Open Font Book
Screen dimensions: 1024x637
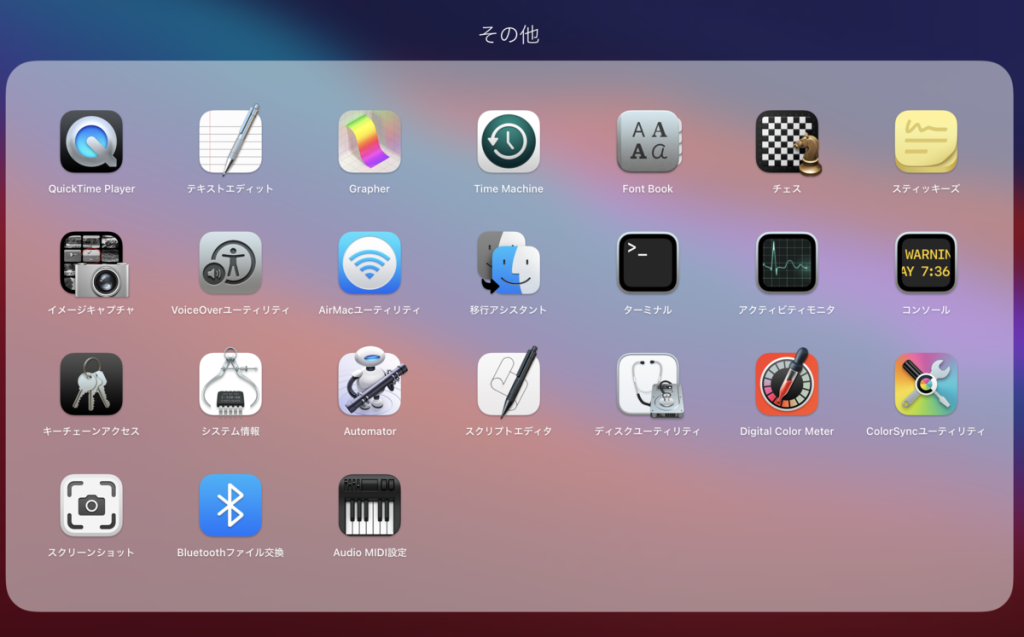coord(647,142)
